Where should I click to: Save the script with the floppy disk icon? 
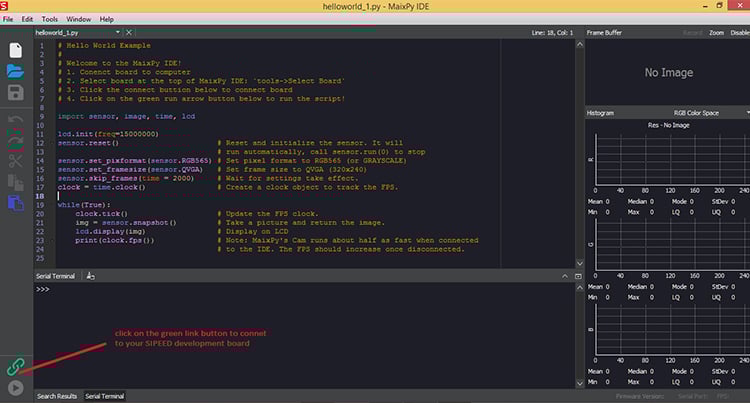pos(15,93)
